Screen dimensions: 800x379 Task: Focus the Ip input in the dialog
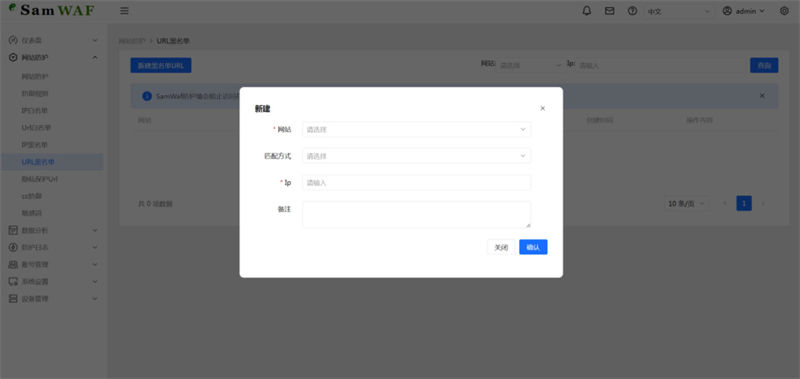point(416,183)
